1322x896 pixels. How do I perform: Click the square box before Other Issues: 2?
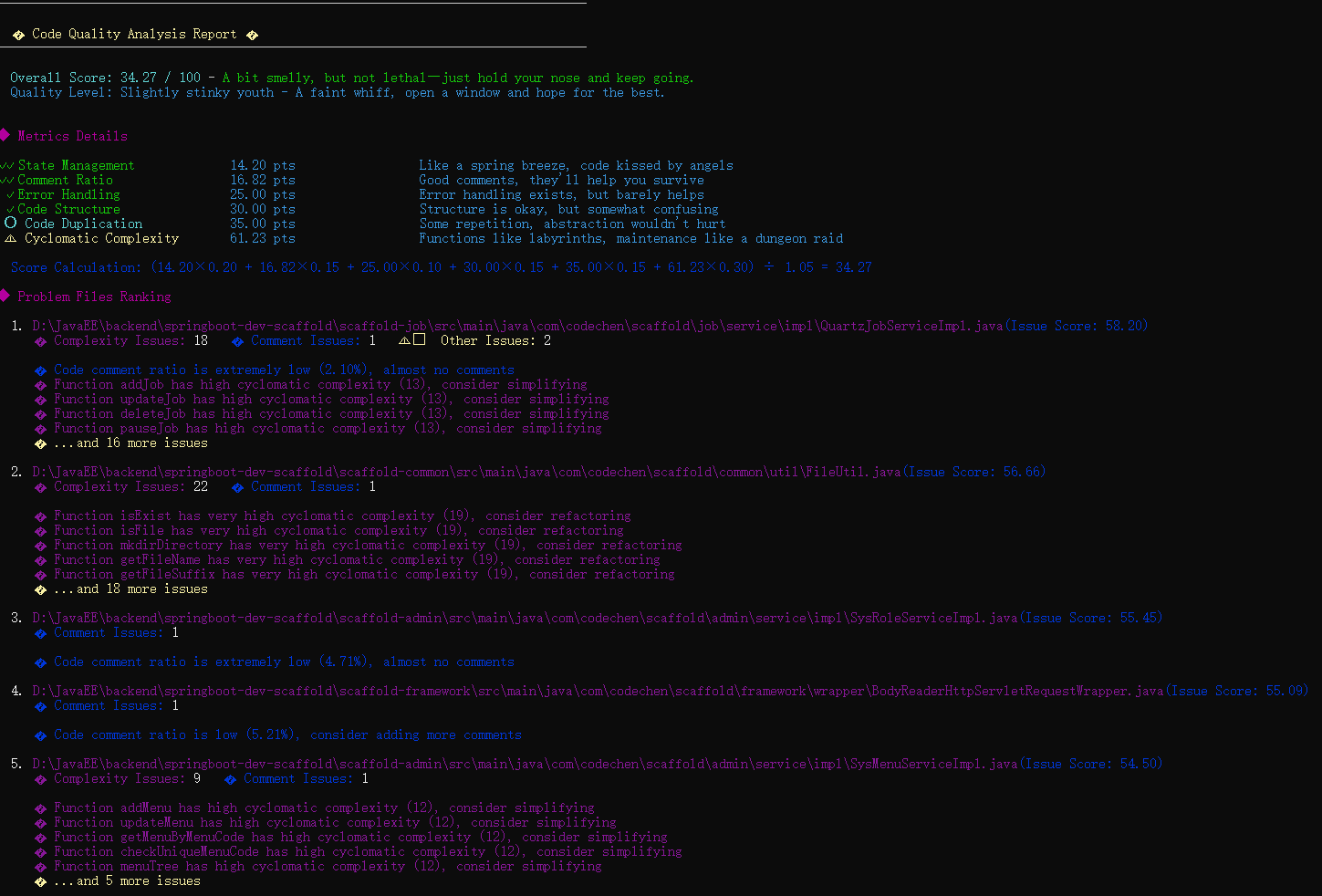(419, 339)
